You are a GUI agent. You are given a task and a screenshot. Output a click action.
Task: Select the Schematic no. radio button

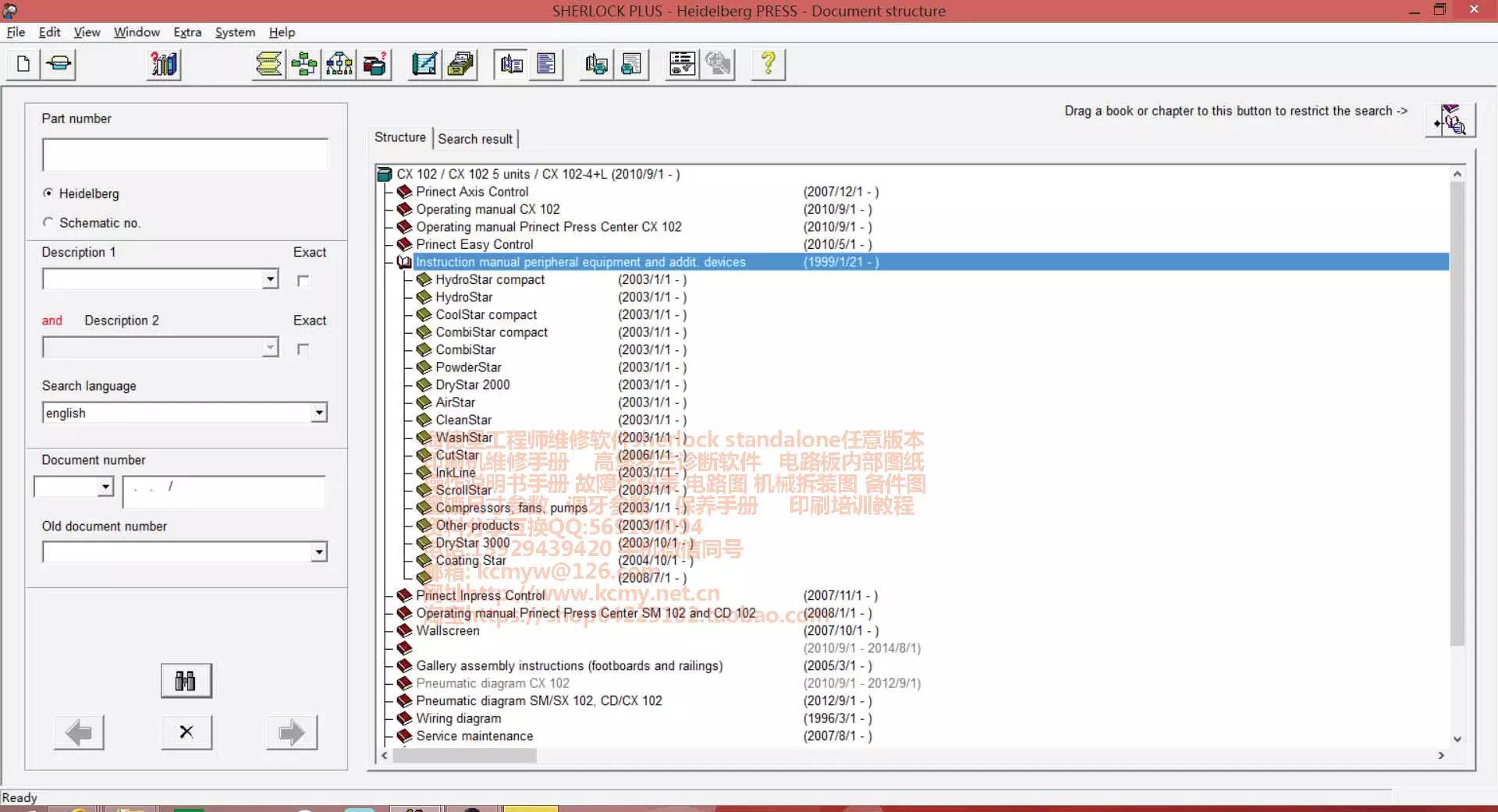(x=48, y=222)
